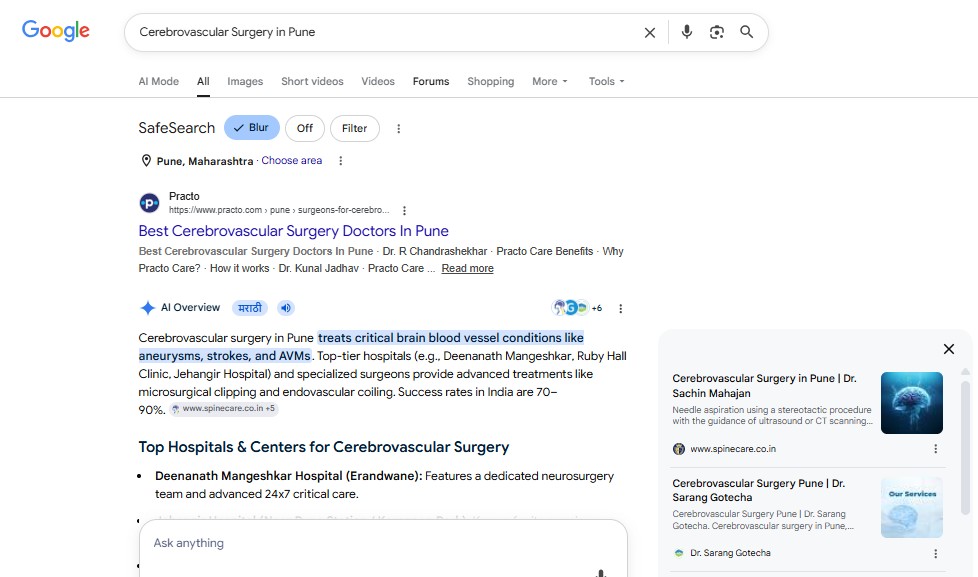Select SafeSearch Filter option

pyautogui.click(x=354, y=128)
